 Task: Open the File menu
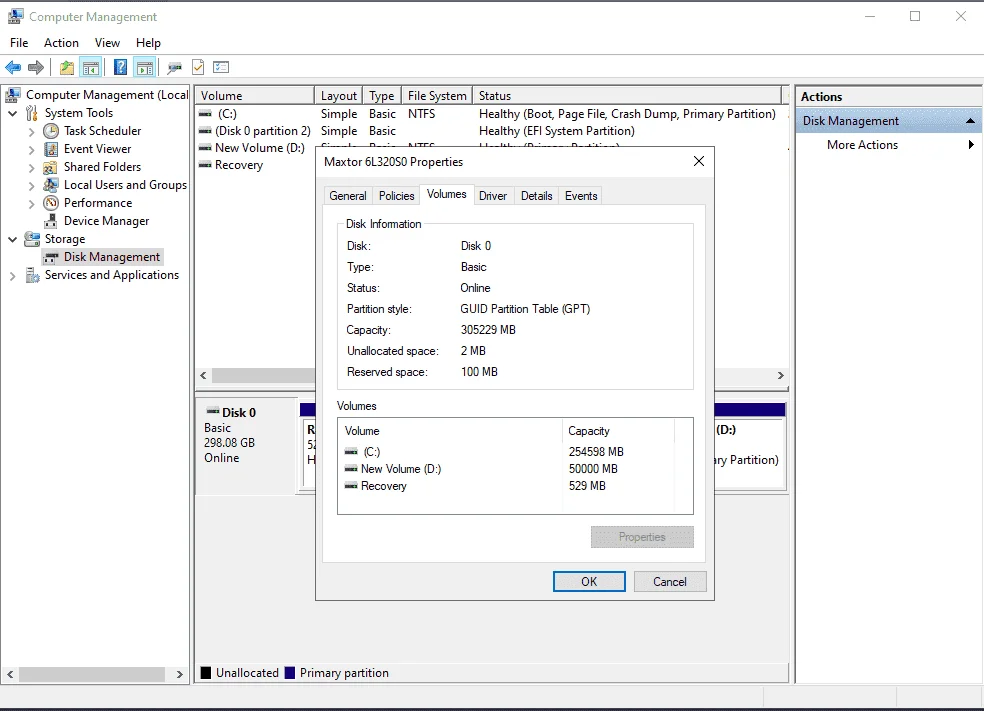pyautogui.click(x=19, y=43)
